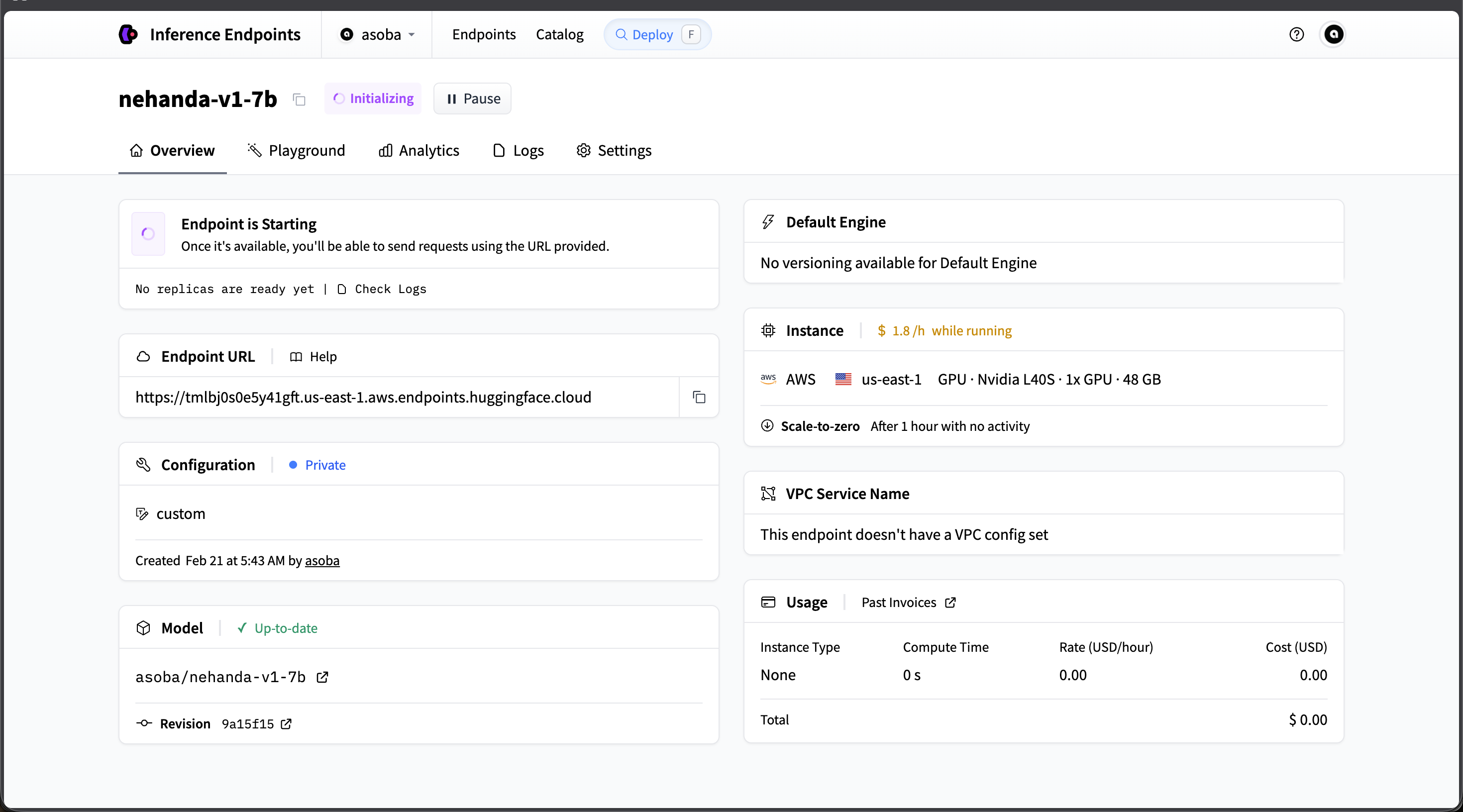Open Past Invoices external link icon
This screenshot has height=812, width=1463.
tap(950, 603)
